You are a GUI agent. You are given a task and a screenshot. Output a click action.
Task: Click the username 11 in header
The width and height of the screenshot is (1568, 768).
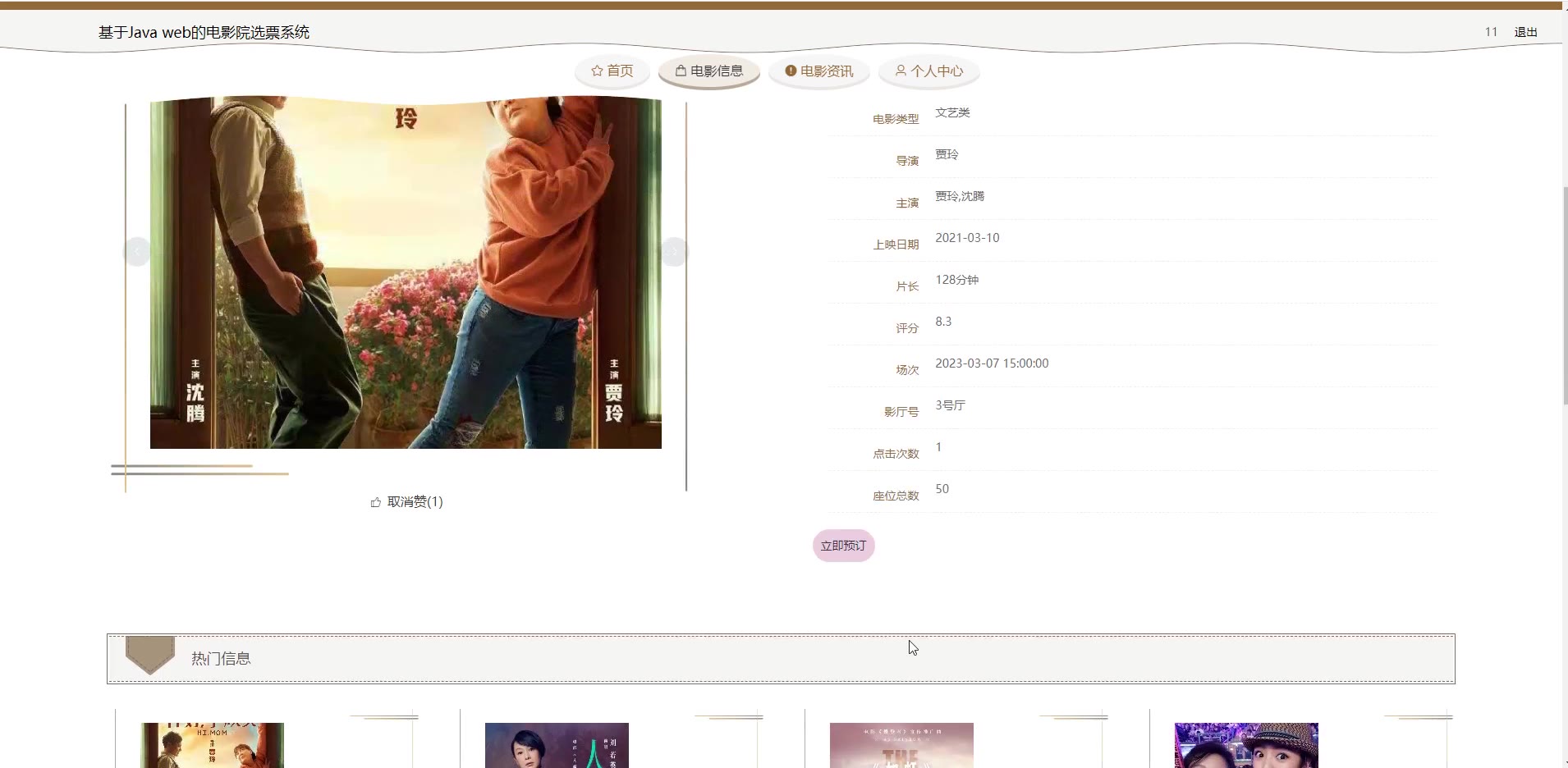1491,32
